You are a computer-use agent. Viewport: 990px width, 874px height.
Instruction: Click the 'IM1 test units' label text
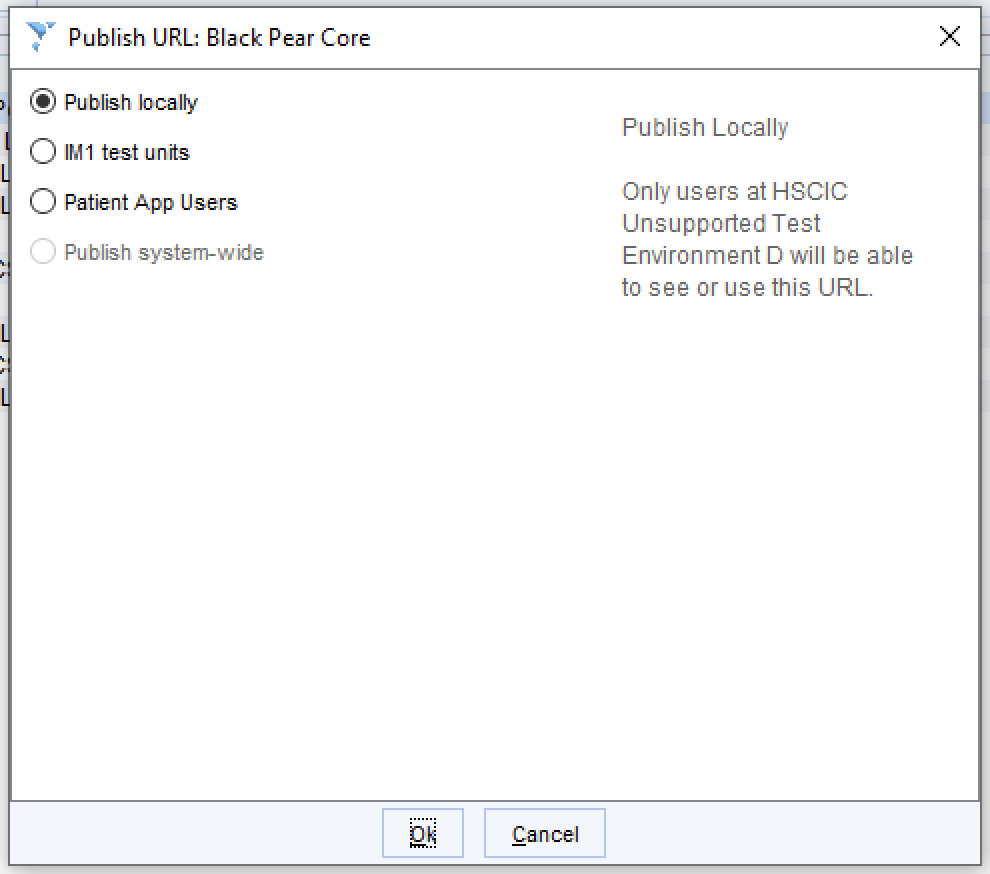126,152
